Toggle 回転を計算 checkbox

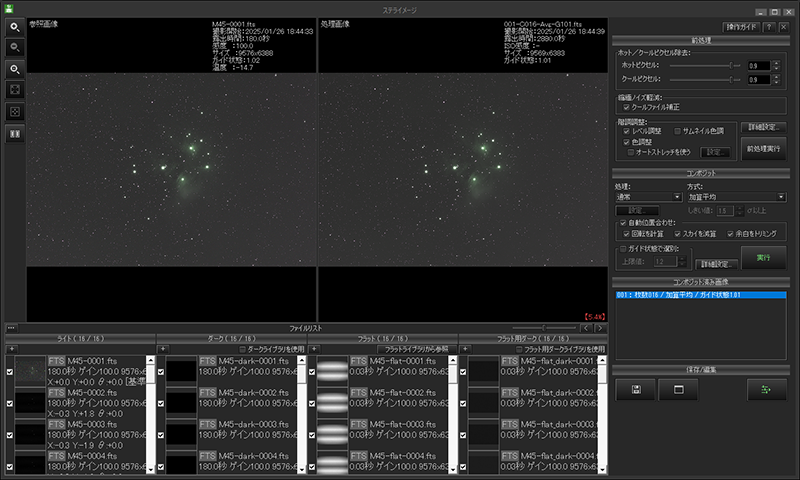(x=627, y=234)
